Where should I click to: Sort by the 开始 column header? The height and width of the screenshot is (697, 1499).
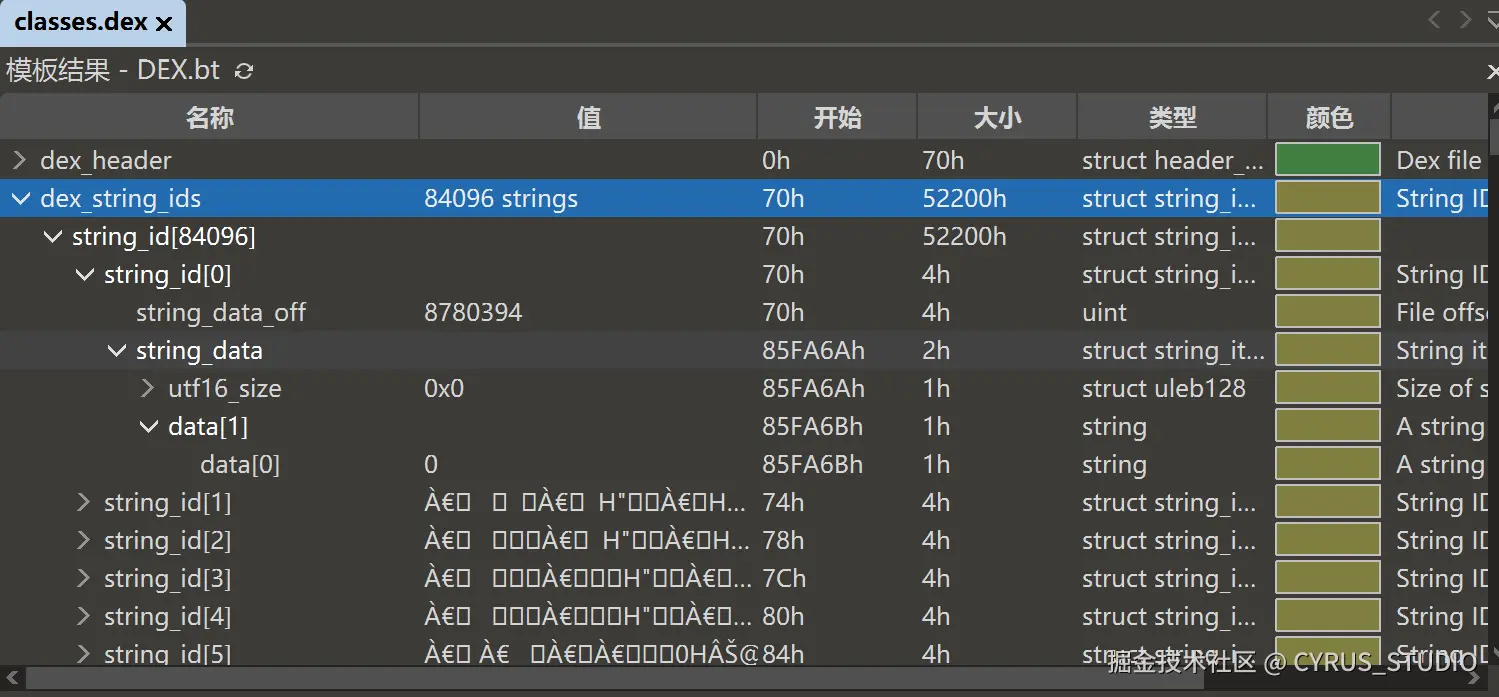coord(837,117)
